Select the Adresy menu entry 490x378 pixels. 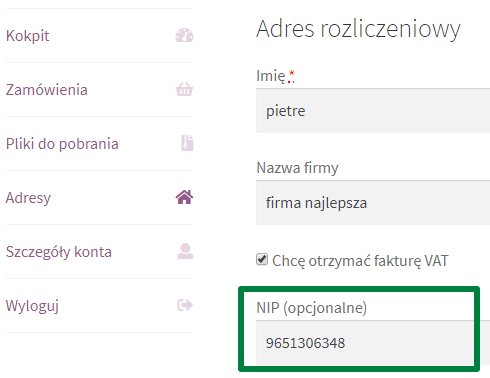coord(28,198)
